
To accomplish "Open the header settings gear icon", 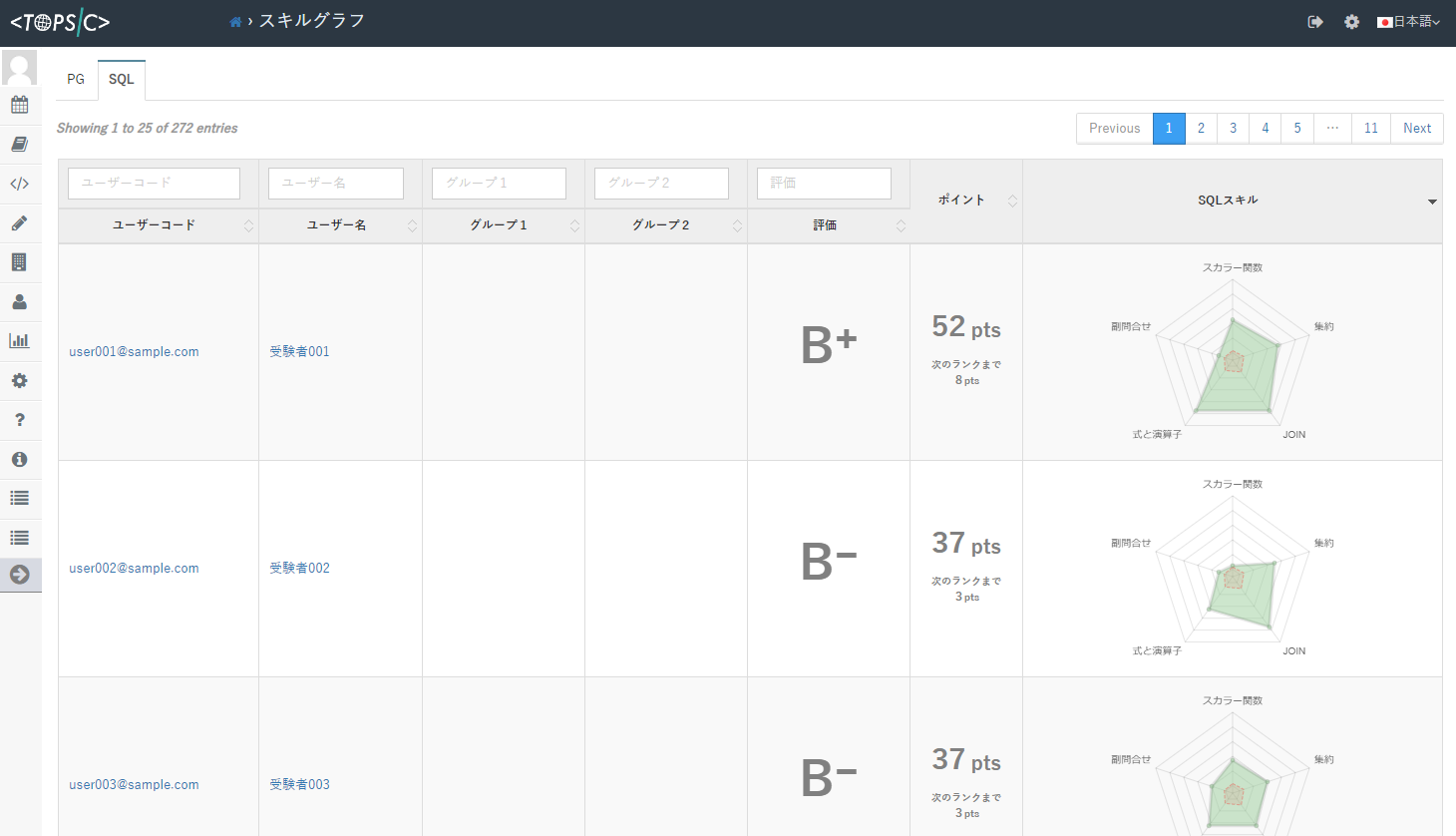I will coord(1351,22).
